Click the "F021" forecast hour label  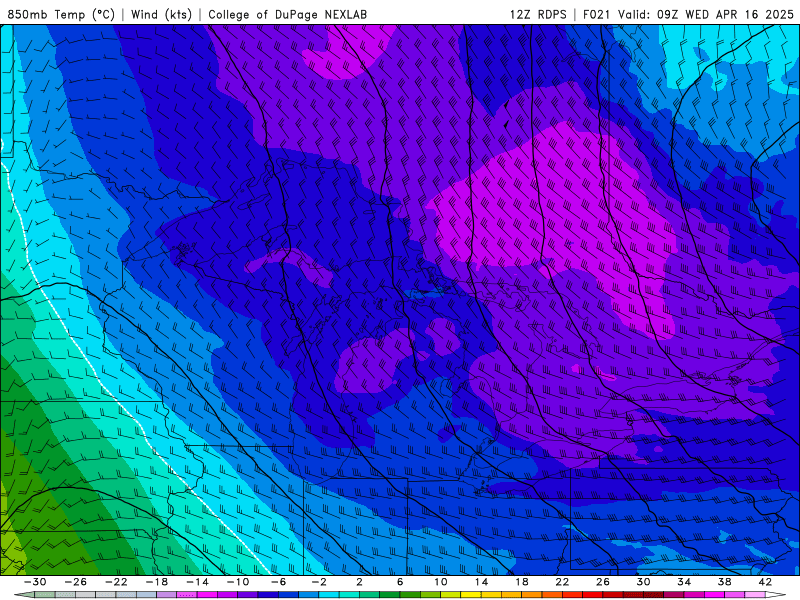596,14
